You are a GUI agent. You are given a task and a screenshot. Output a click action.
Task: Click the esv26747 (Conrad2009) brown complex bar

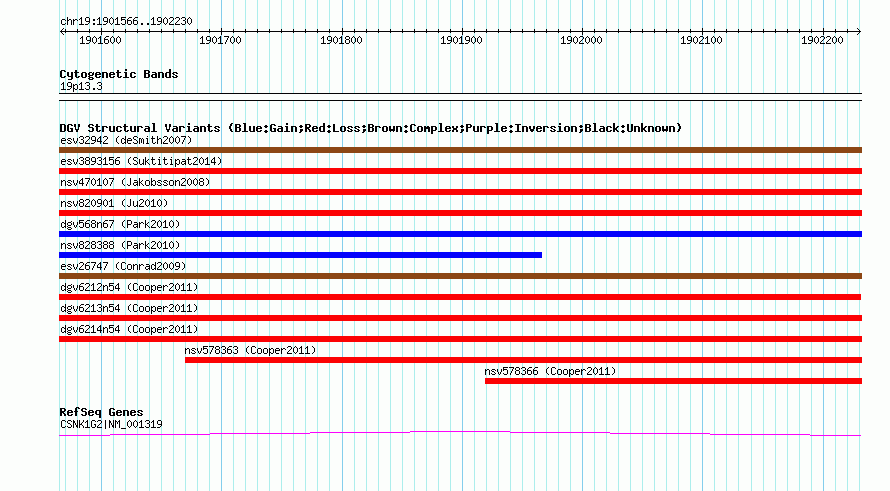pos(460,276)
